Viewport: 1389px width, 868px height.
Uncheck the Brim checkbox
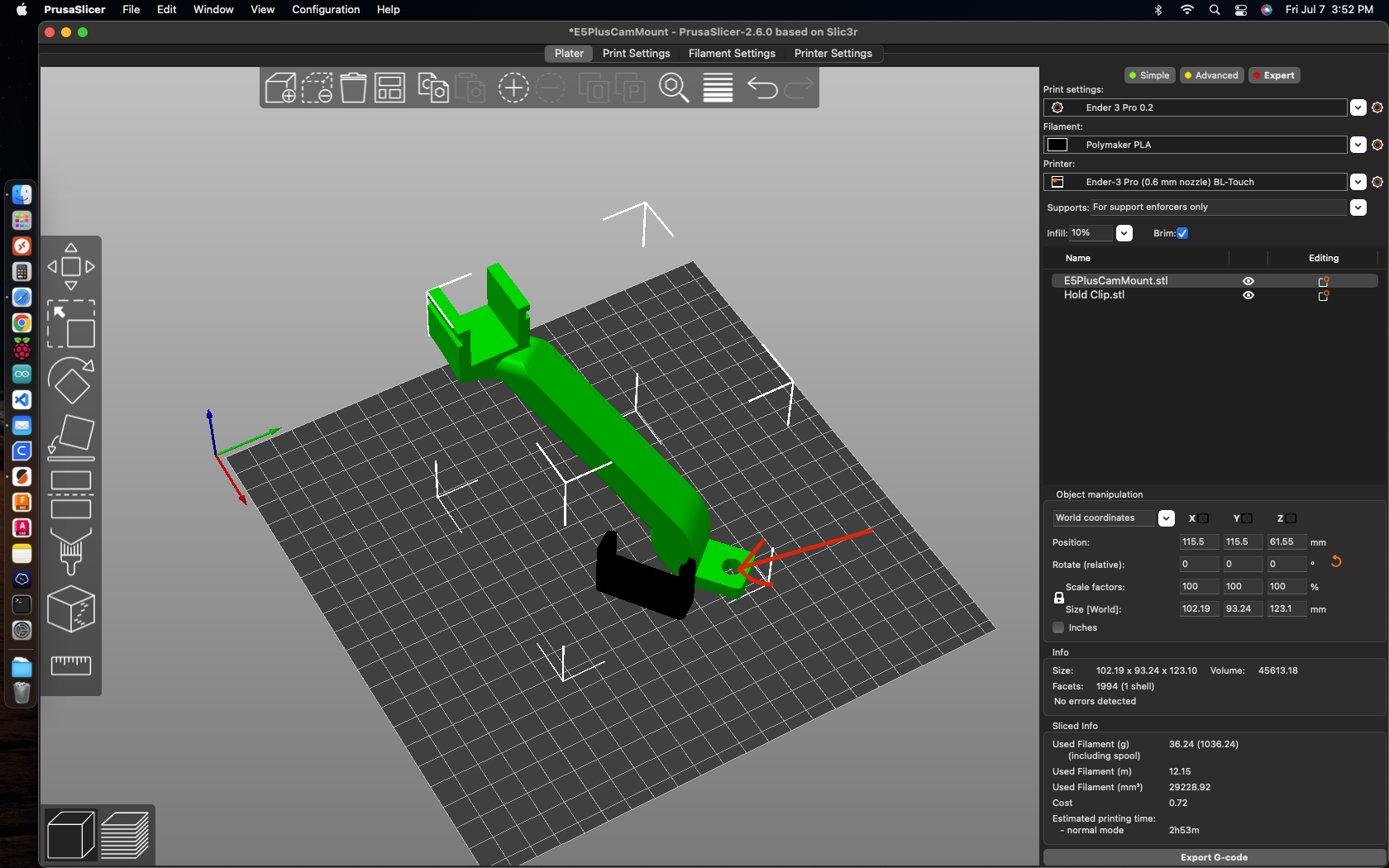point(1183,233)
